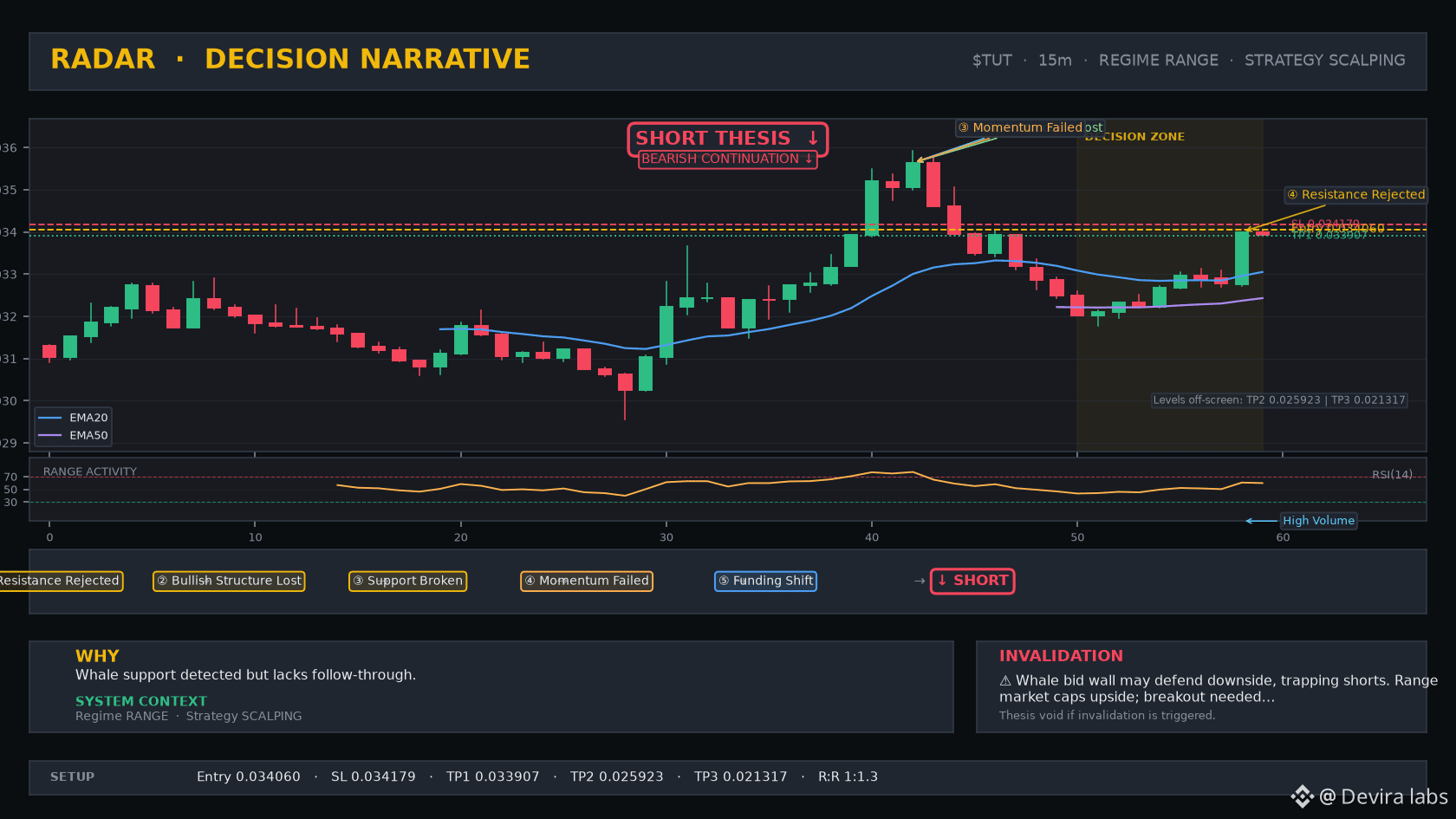Click the ⑤ Funding Shift chip

tap(765, 581)
